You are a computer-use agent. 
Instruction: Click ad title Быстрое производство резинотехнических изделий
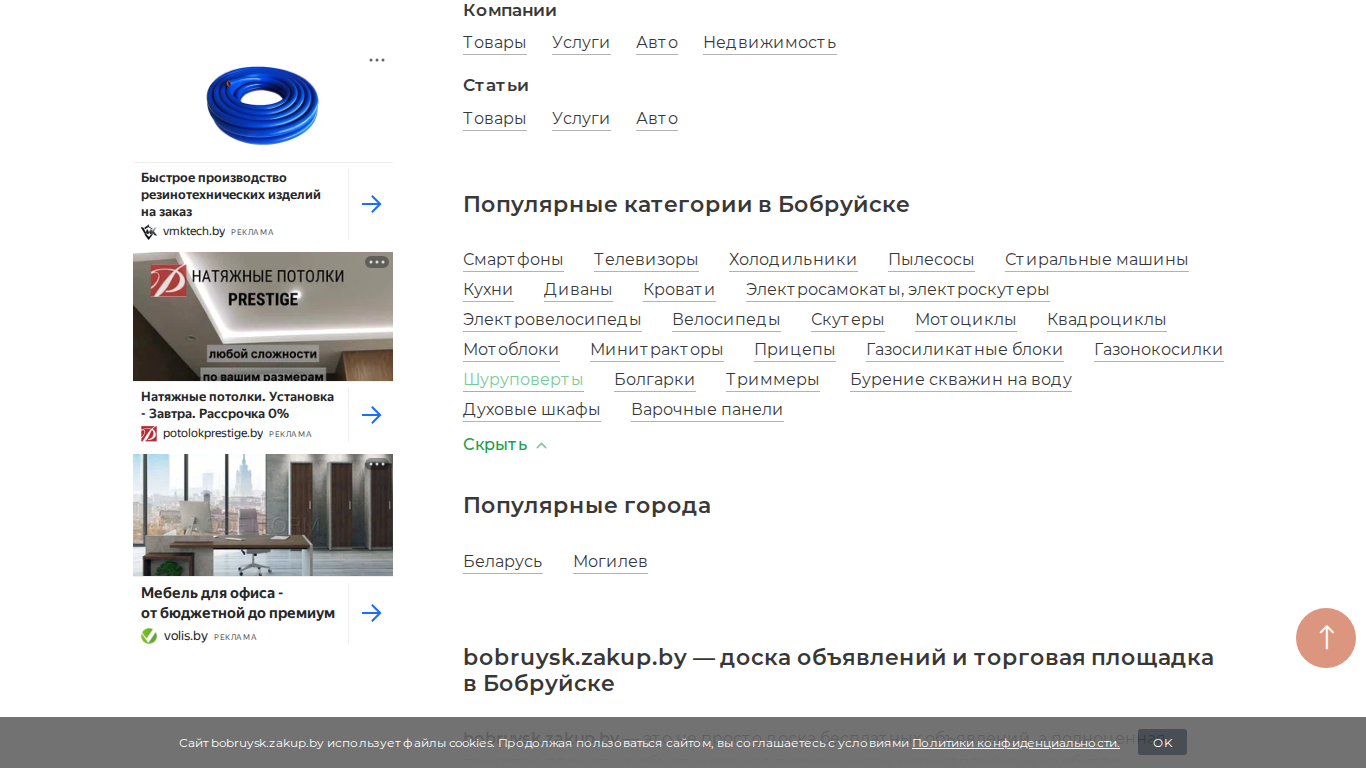point(231,195)
